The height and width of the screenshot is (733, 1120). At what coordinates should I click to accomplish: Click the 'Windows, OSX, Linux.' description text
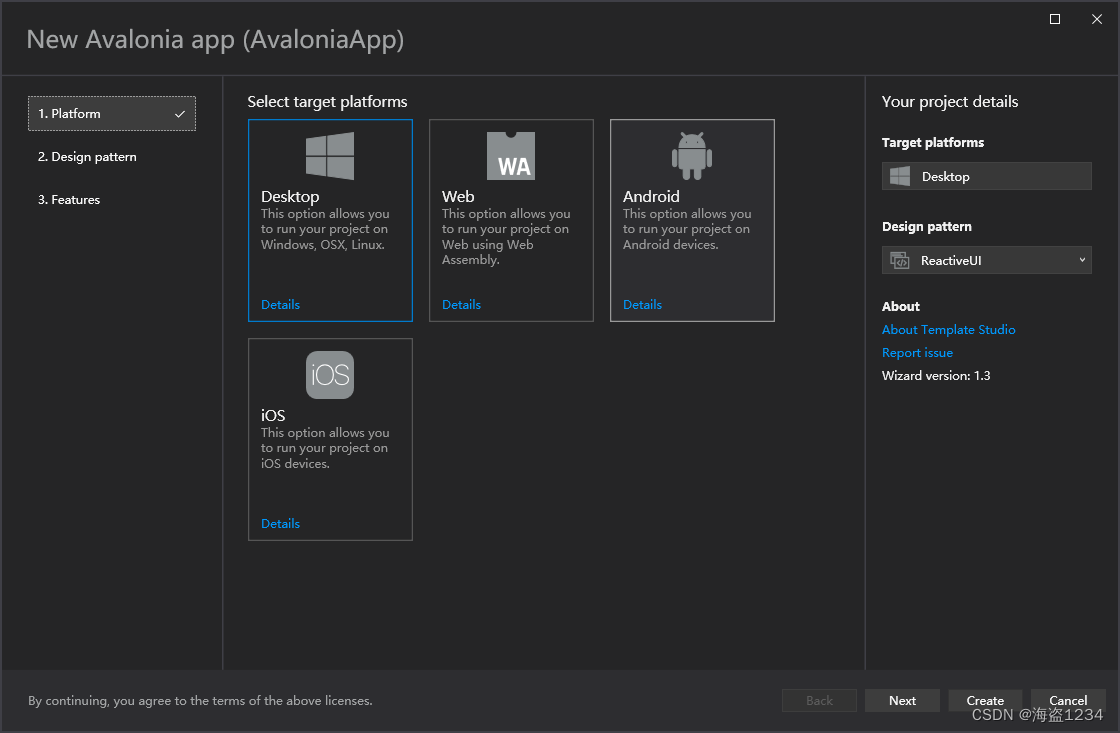323,244
